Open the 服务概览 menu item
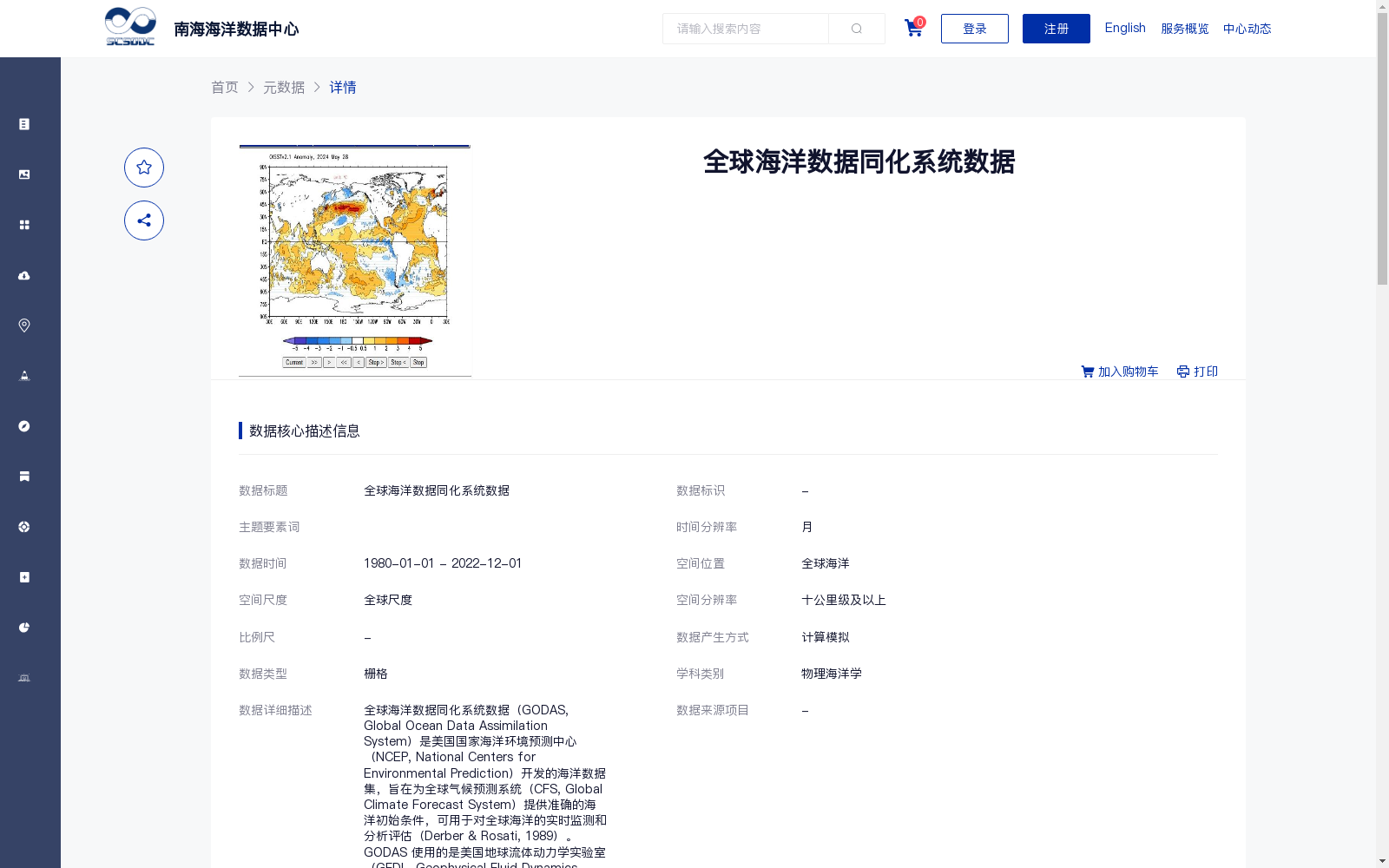 [1183, 28]
